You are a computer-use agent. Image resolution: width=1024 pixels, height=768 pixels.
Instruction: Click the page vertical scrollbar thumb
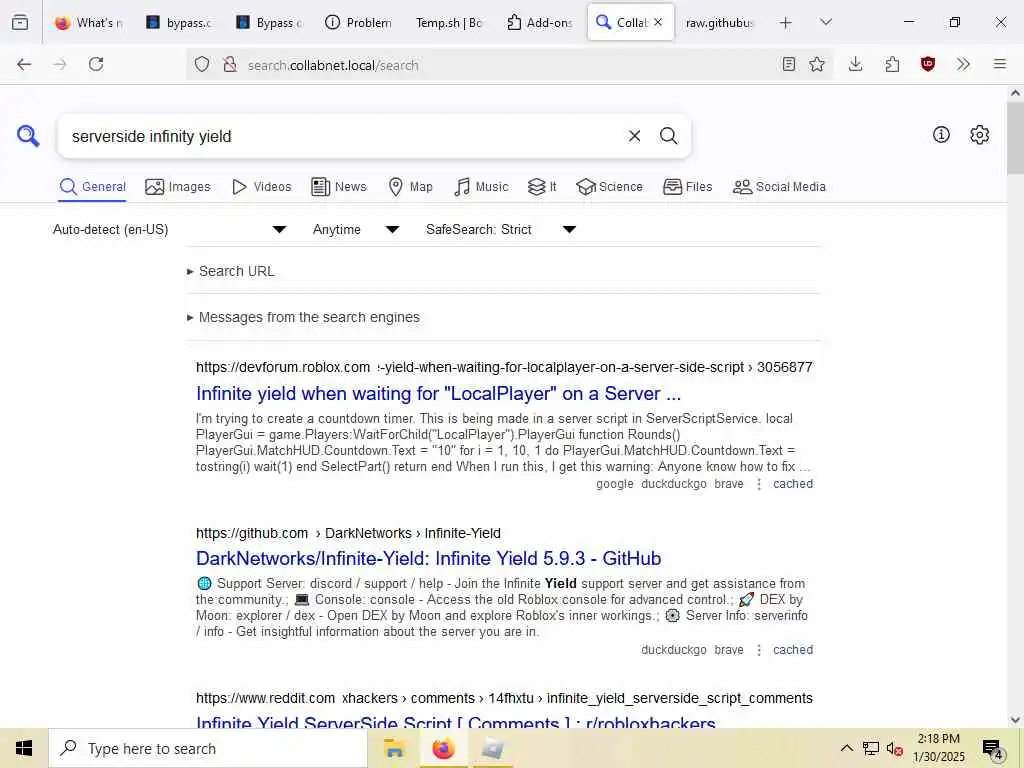point(1016,137)
